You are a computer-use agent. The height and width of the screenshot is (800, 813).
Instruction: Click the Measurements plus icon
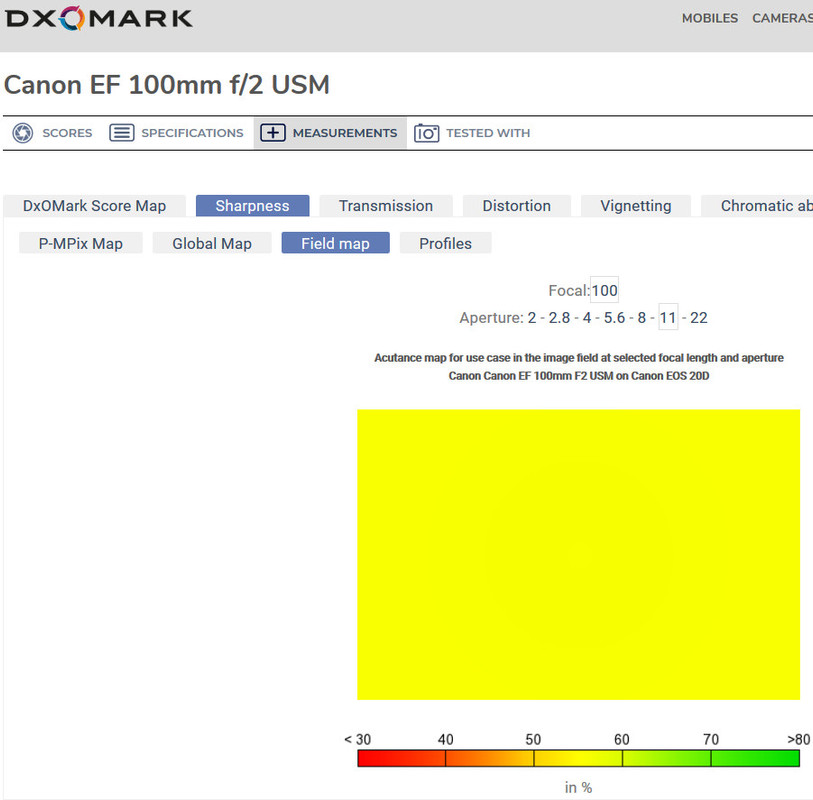273,133
